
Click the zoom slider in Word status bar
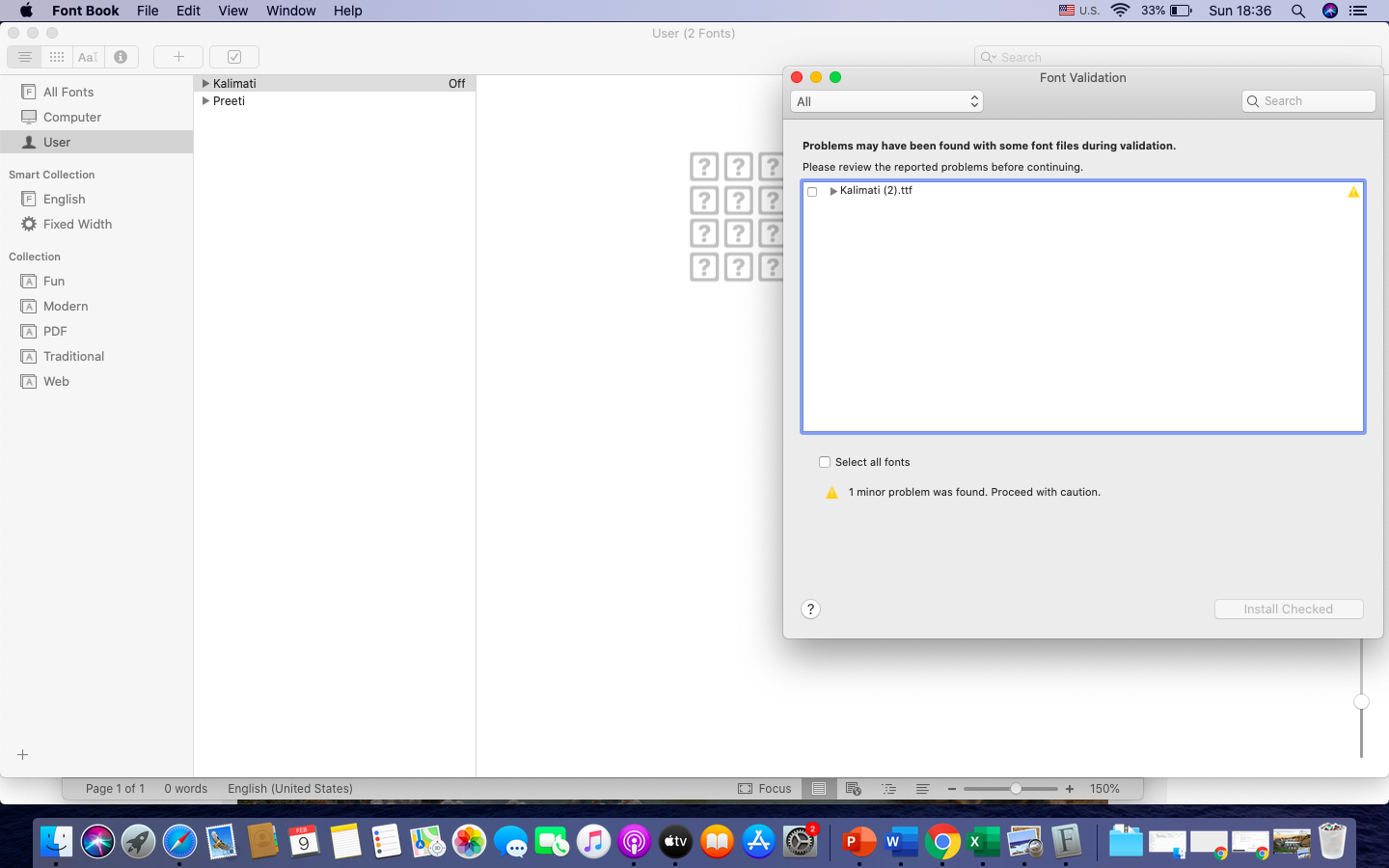click(1011, 789)
